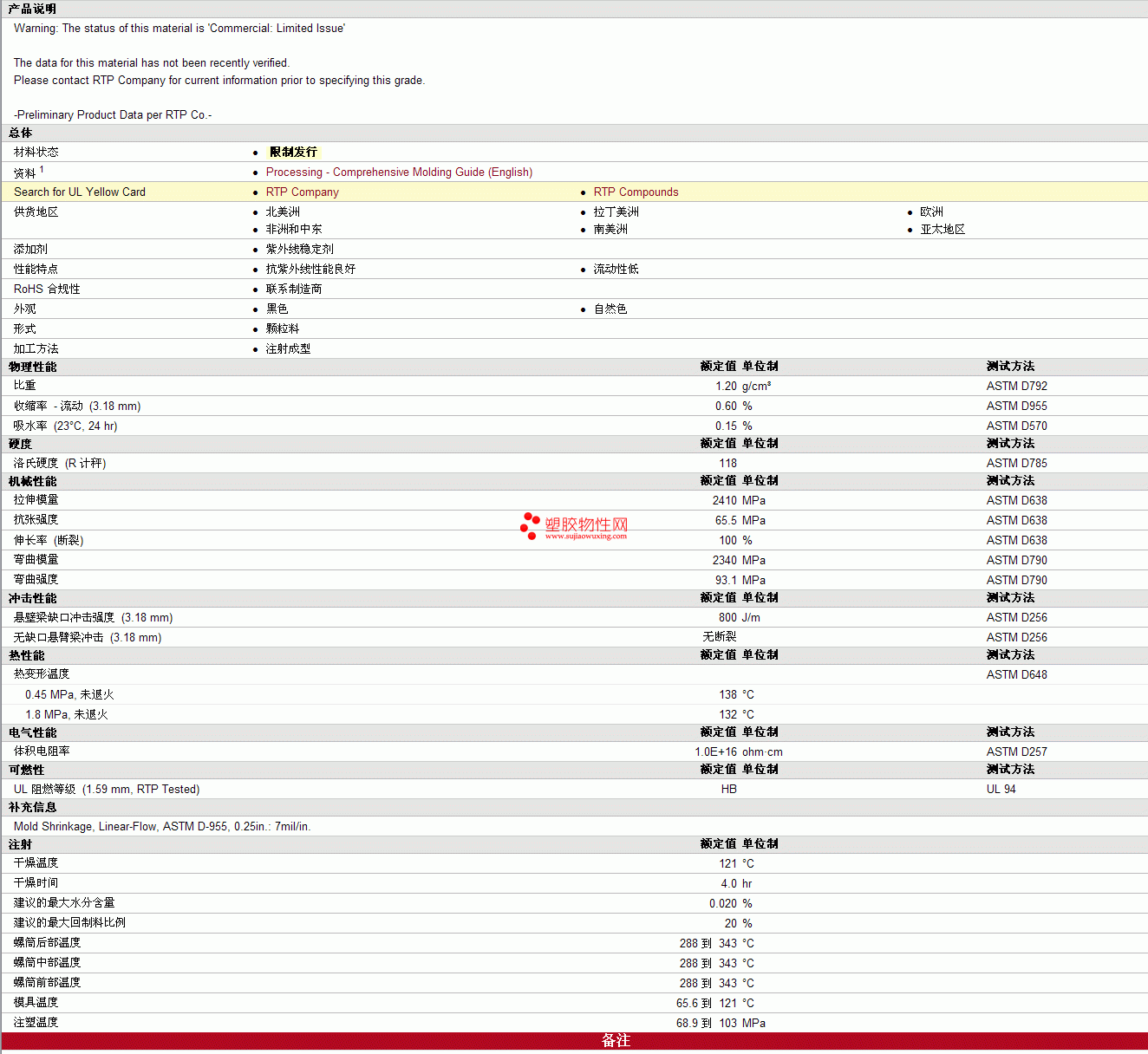The height and width of the screenshot is (1054, 1148).
Task: Click the 'ASTM D792' test method
Action: 1017,387
